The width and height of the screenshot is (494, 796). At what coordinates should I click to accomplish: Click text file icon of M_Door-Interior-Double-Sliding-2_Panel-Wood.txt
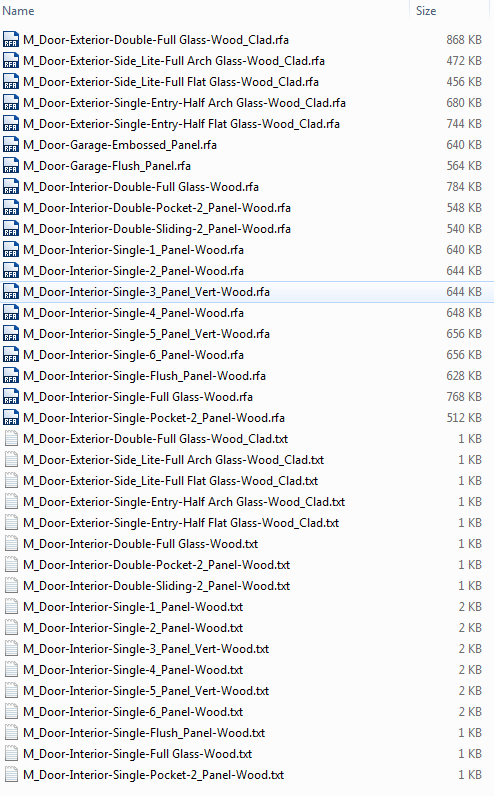click(x=11, y=586)
